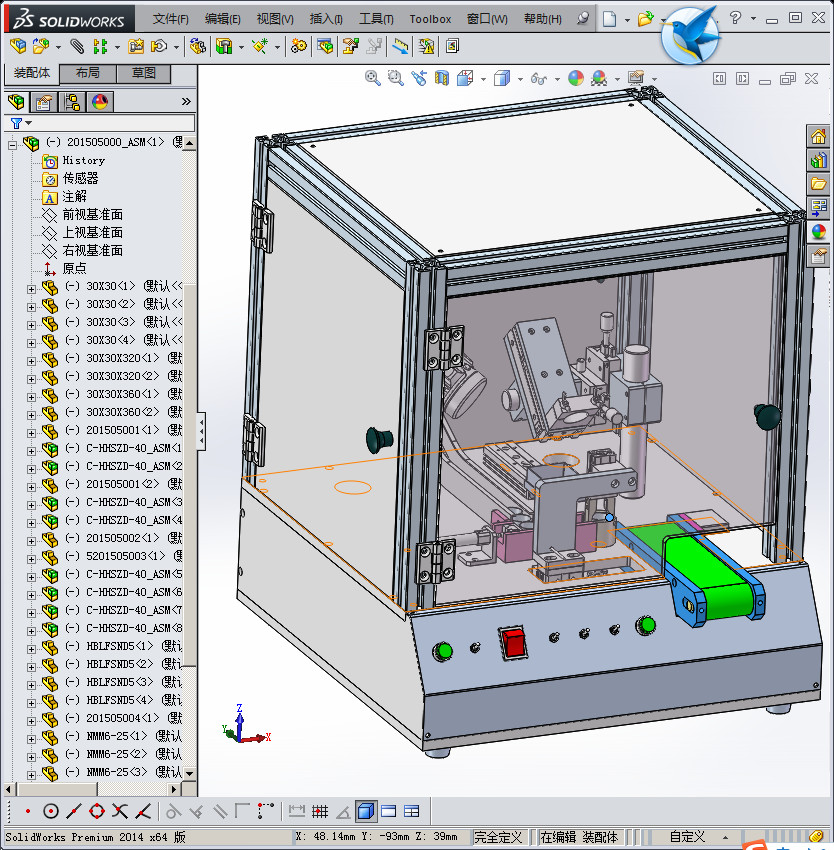Click the Custom Properties icon in task pane
This screenshot has height=850, width=834.
818,255
